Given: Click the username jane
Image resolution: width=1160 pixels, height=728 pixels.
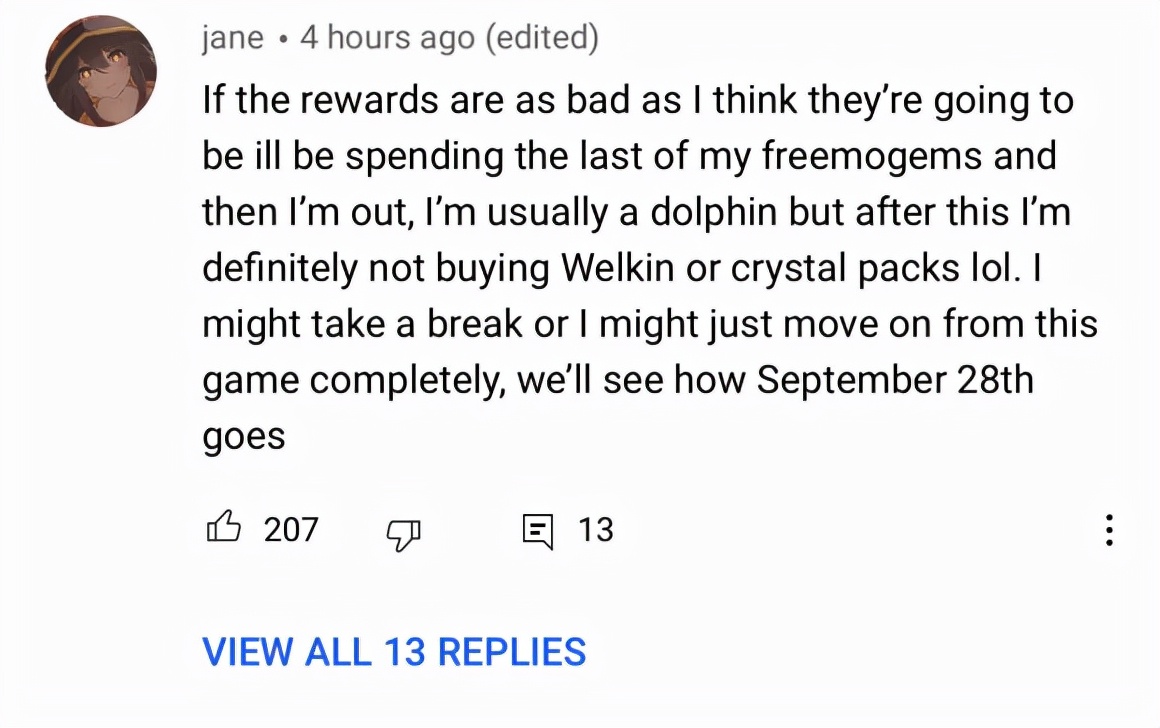Looking at the screenshot, I should click(x=232, y=37).
